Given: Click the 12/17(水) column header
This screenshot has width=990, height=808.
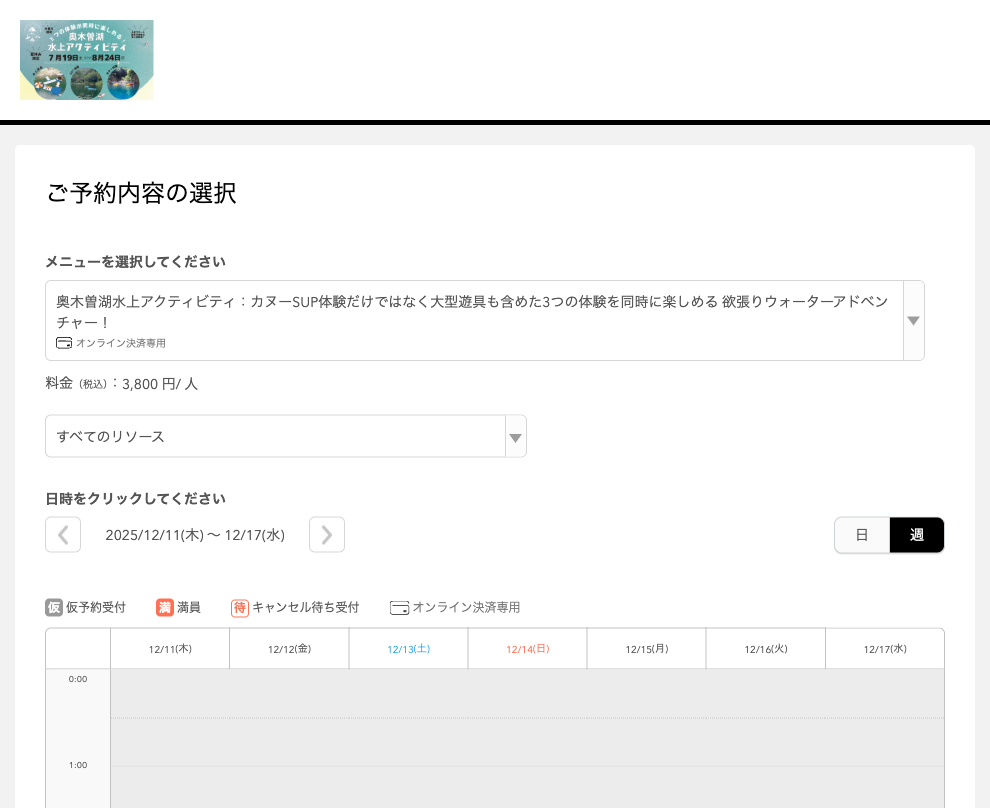Looking at the screenshot, I should tap(884, 648).
